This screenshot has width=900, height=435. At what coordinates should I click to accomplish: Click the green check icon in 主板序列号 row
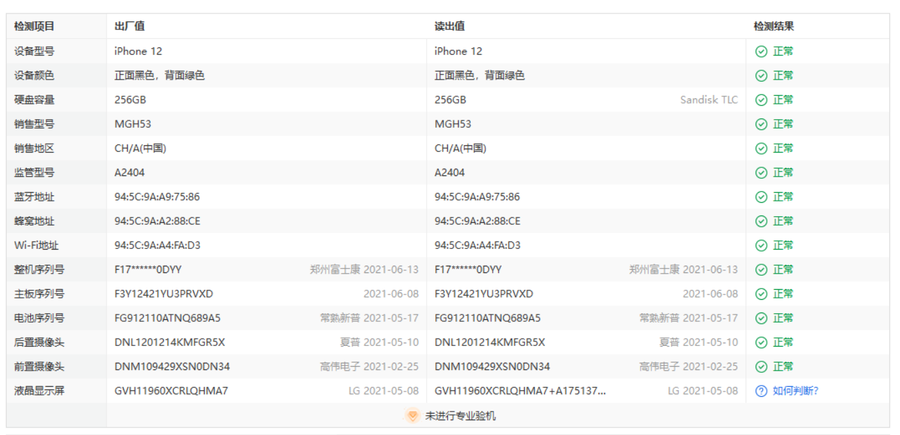coord(761,294)
